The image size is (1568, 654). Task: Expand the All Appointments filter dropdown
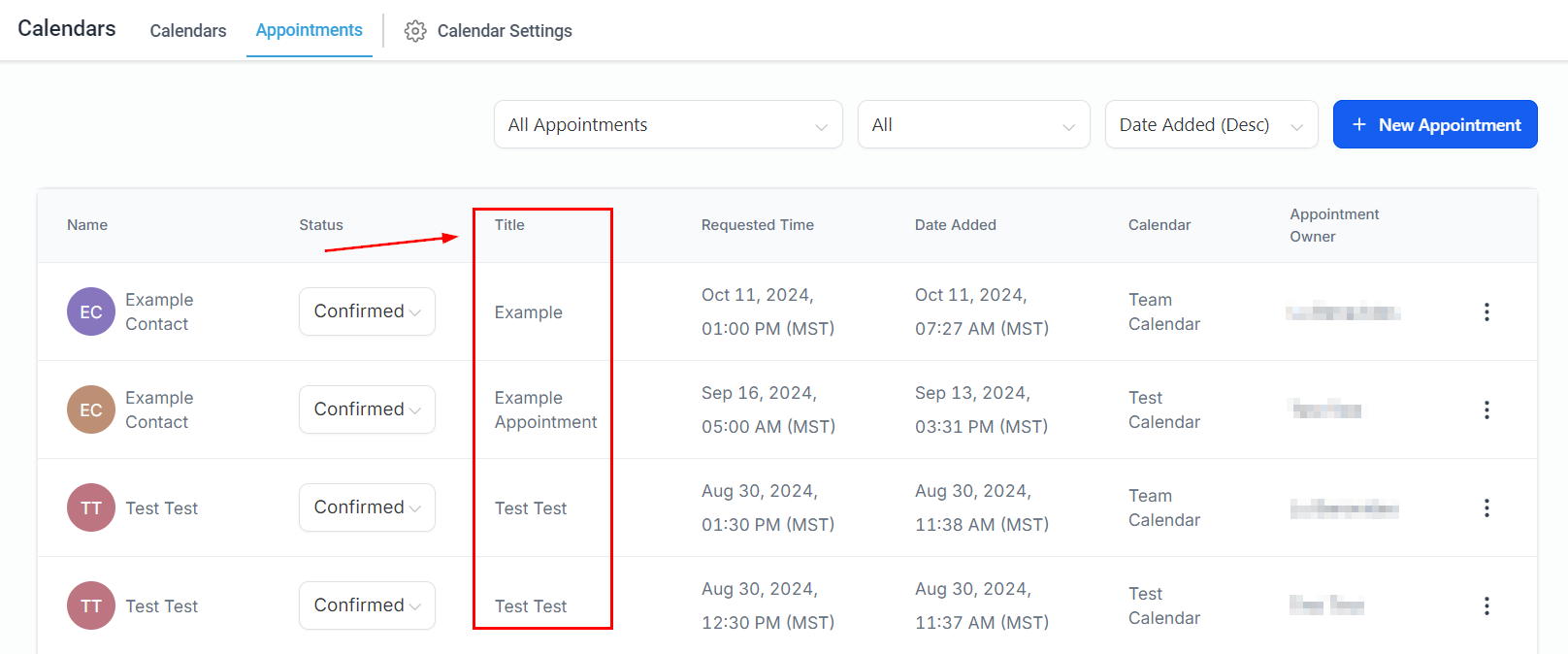coord(668,125)
